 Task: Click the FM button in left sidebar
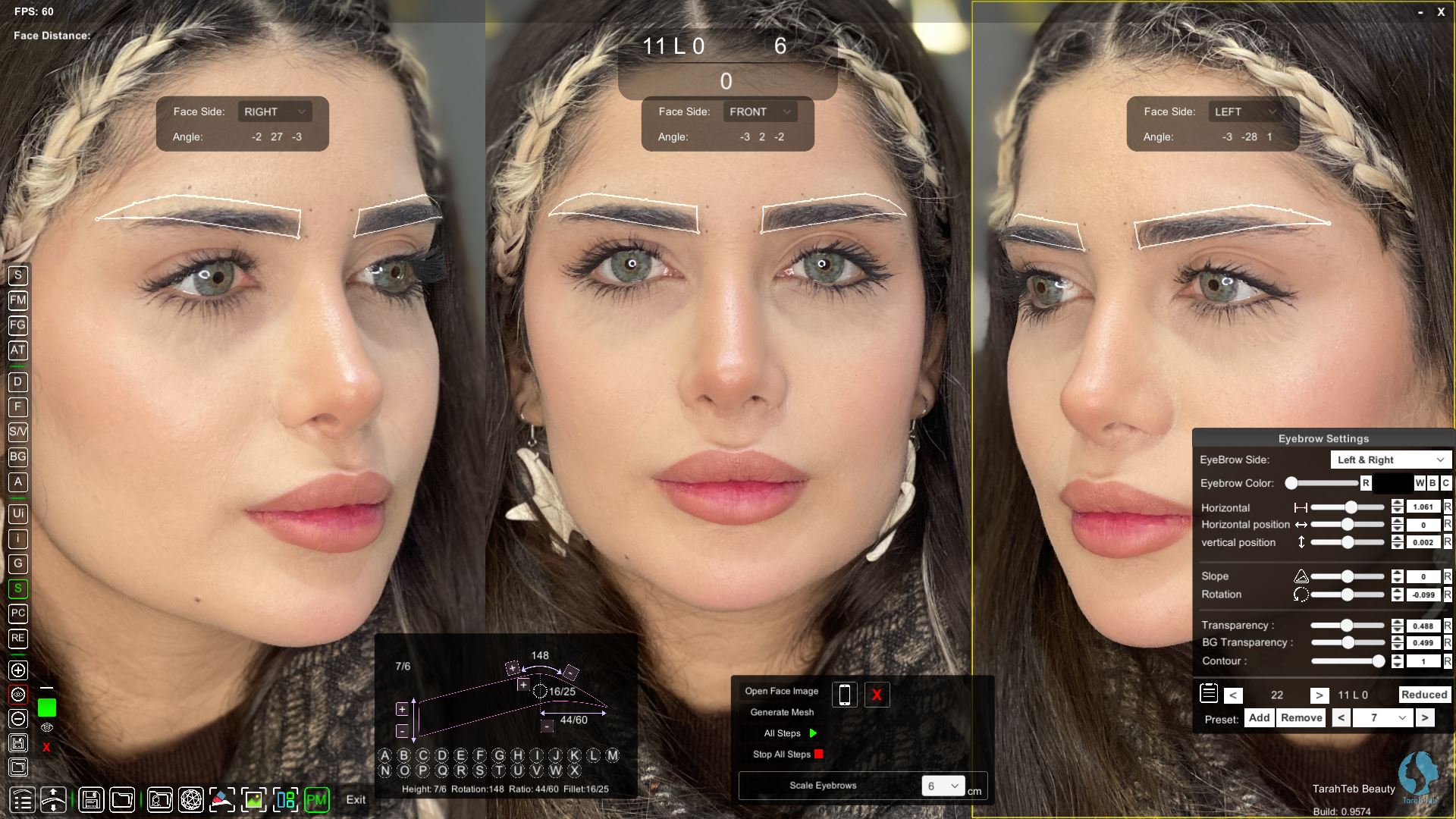[x=18, y=300]
